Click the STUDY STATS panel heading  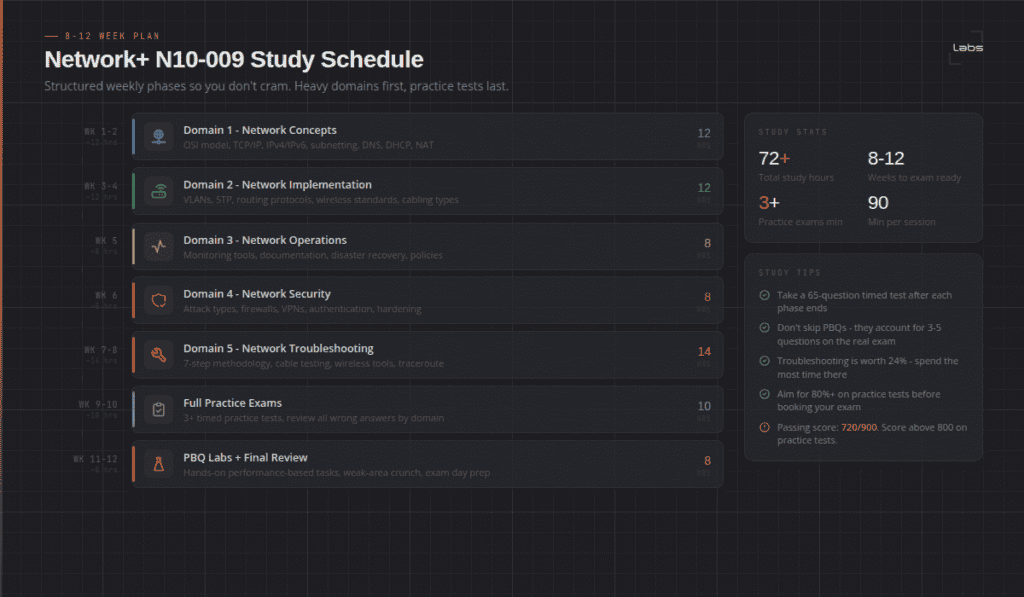click(x=792, y=132)
